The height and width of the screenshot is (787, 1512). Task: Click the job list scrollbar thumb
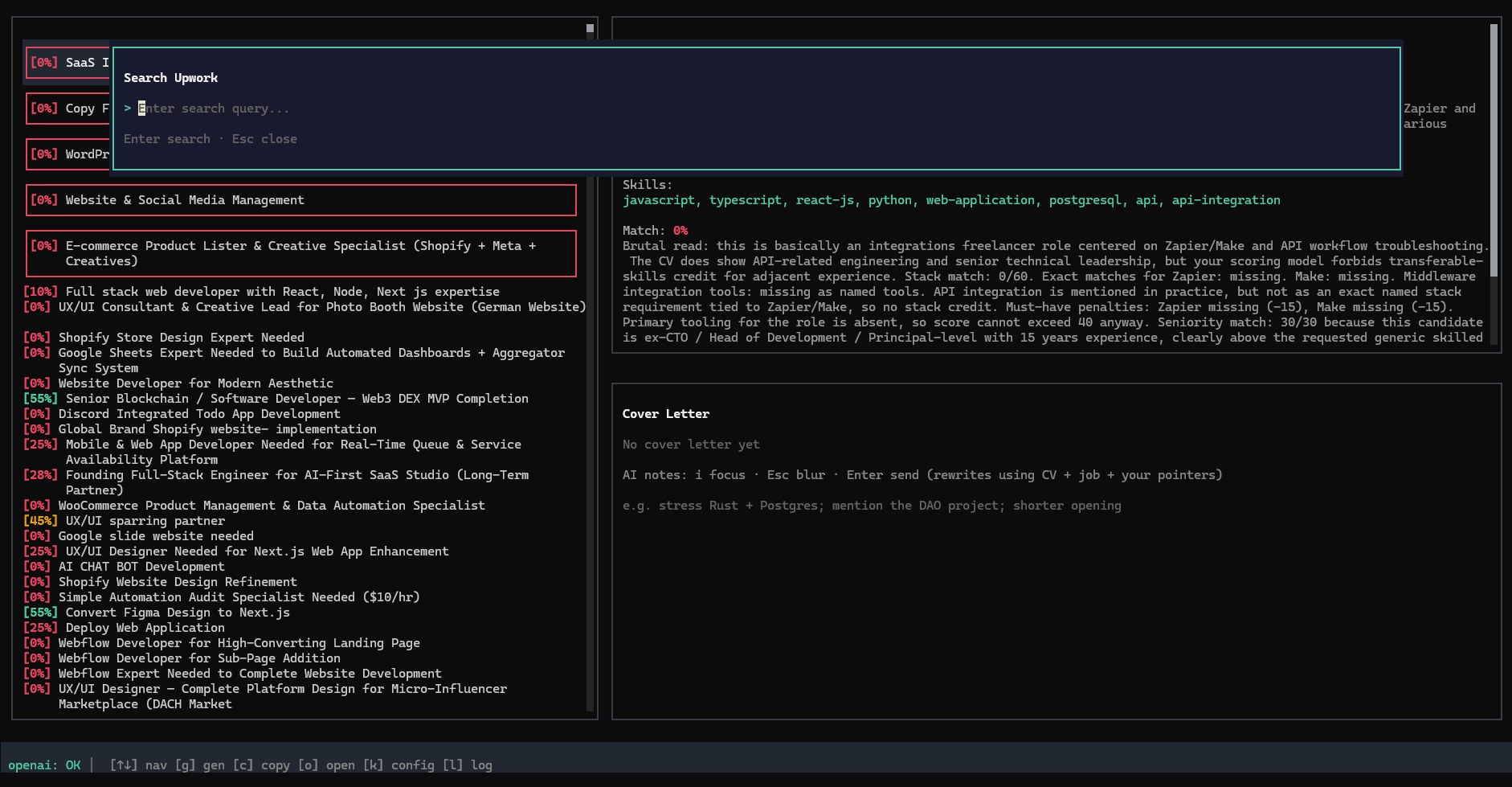(590, 29)
